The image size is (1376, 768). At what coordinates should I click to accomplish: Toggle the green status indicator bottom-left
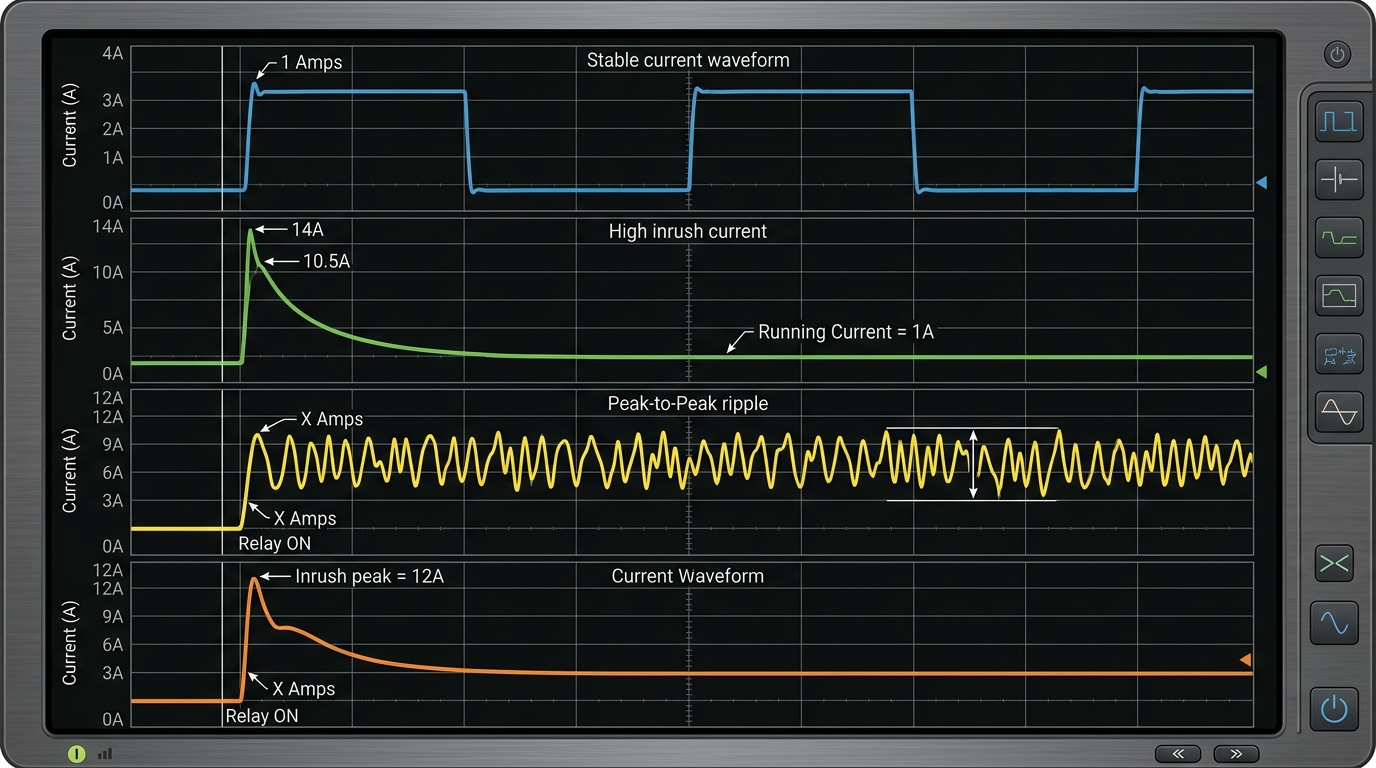76,753
